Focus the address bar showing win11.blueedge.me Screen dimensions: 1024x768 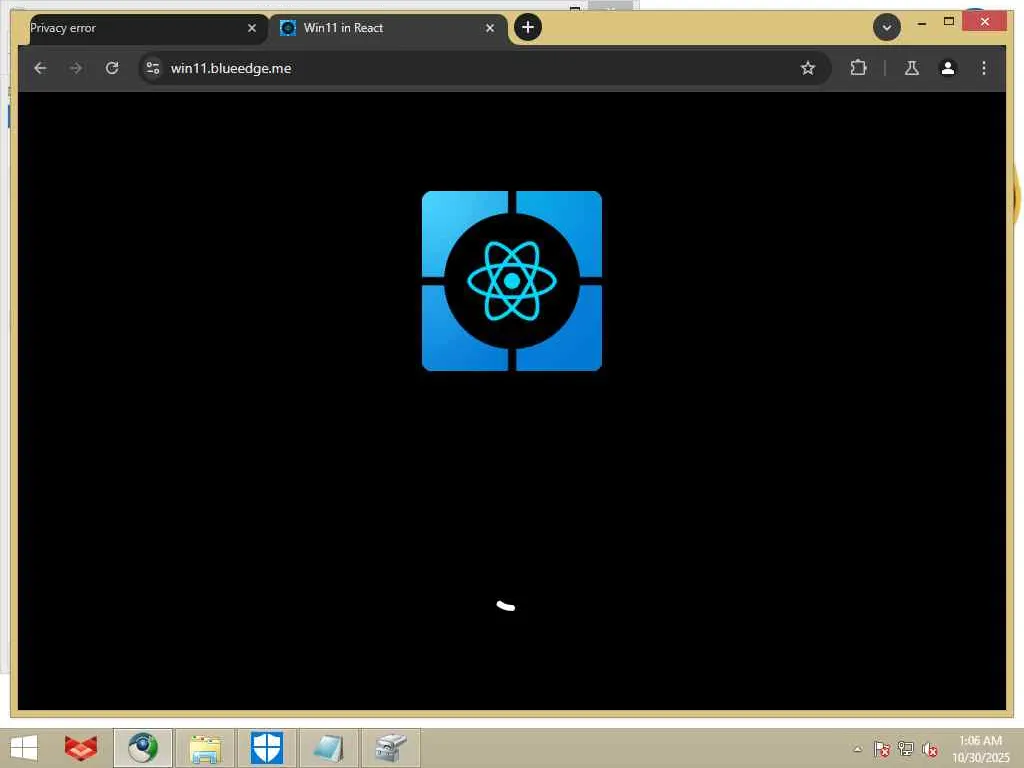click(485, 68)
